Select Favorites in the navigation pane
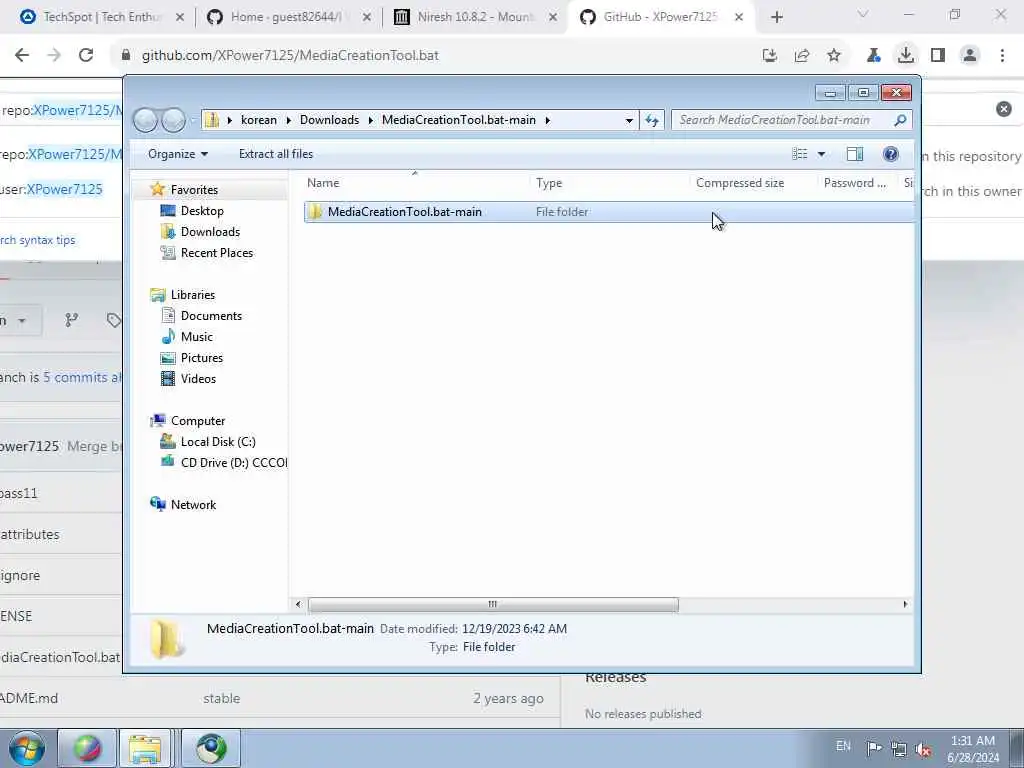The width and height of the screenshot is (1024, 768). (x=194, y=190)
